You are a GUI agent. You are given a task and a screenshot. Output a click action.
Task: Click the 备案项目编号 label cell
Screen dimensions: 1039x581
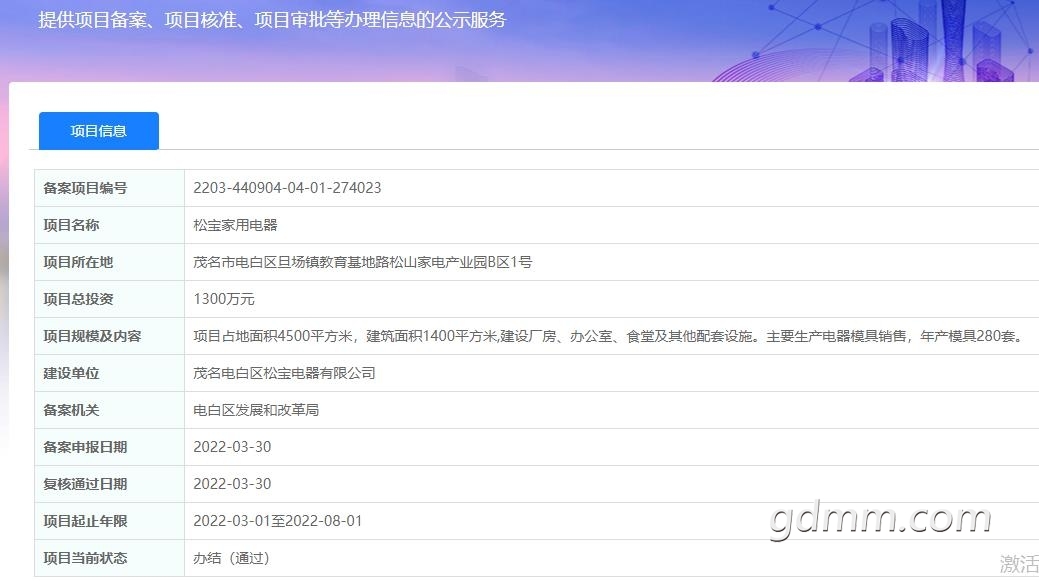(x=109, y=188)
